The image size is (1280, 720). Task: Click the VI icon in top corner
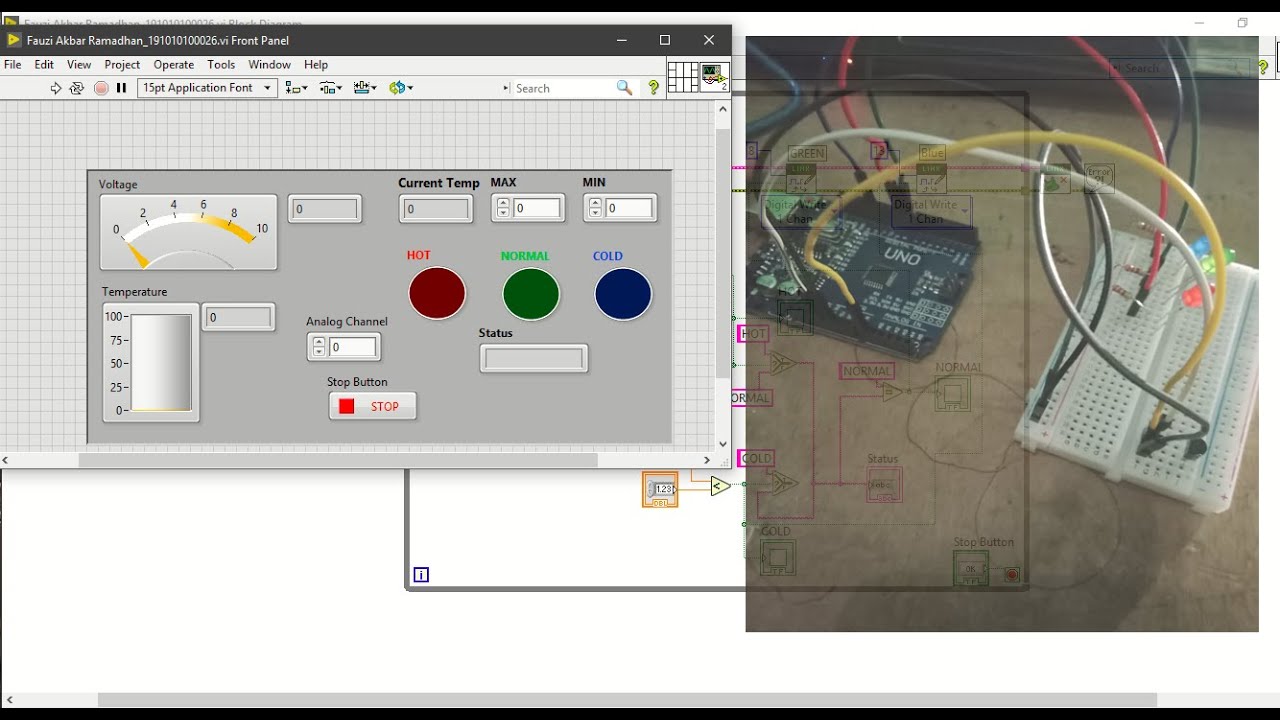point(714,77)
